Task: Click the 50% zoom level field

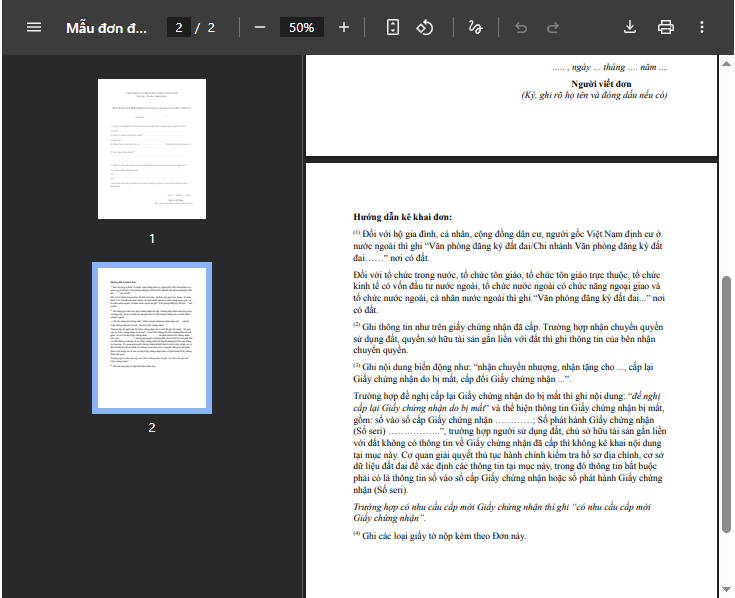Action: coord(301,27)
